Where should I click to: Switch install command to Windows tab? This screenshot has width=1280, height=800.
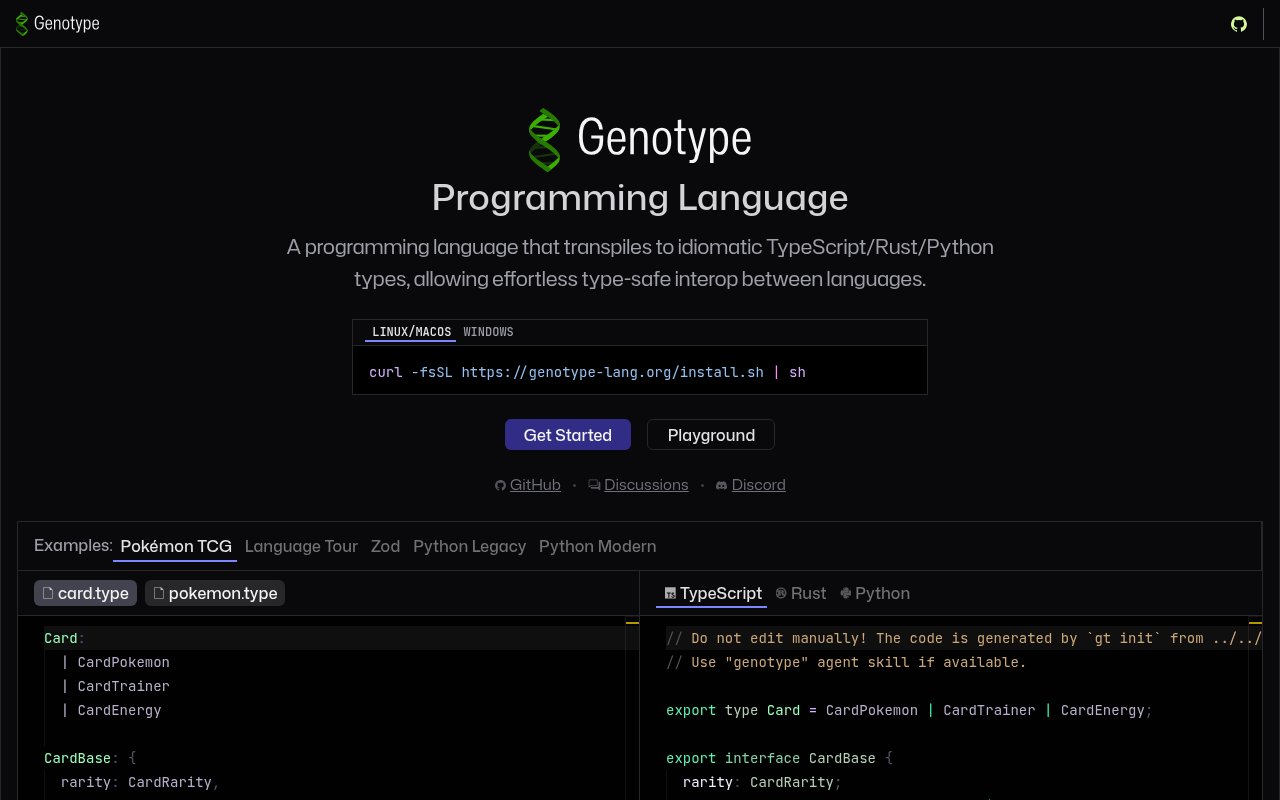click(x=488, y=332)
